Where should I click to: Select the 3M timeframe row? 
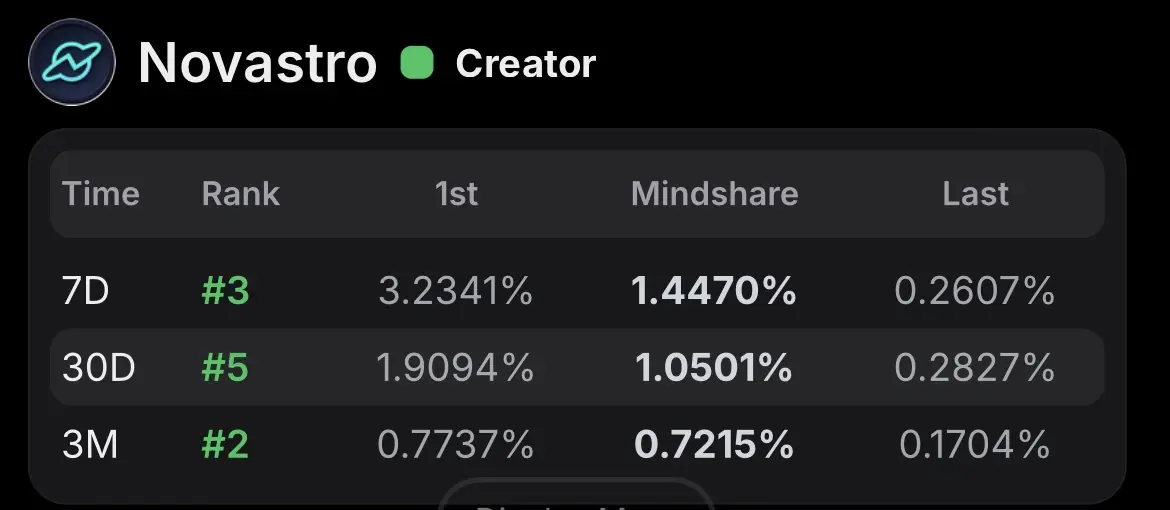click(577, 444)
